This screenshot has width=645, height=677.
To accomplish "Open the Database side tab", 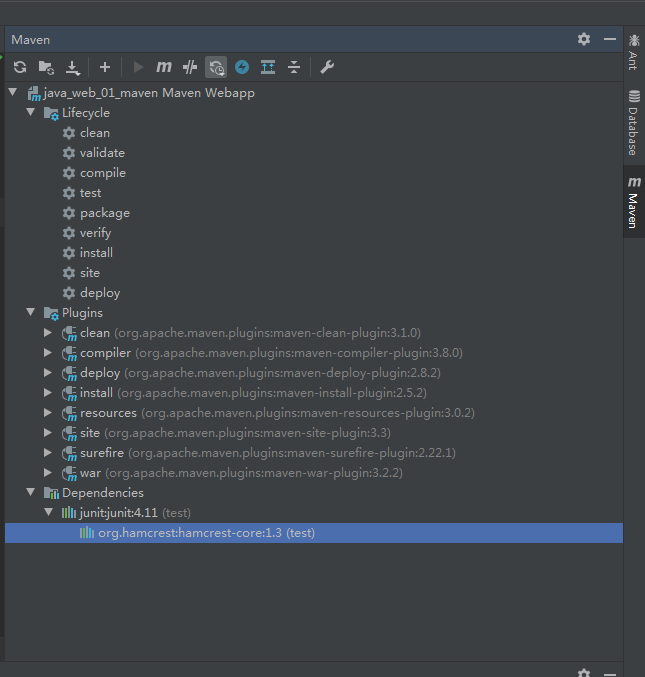I will [633, 123].
